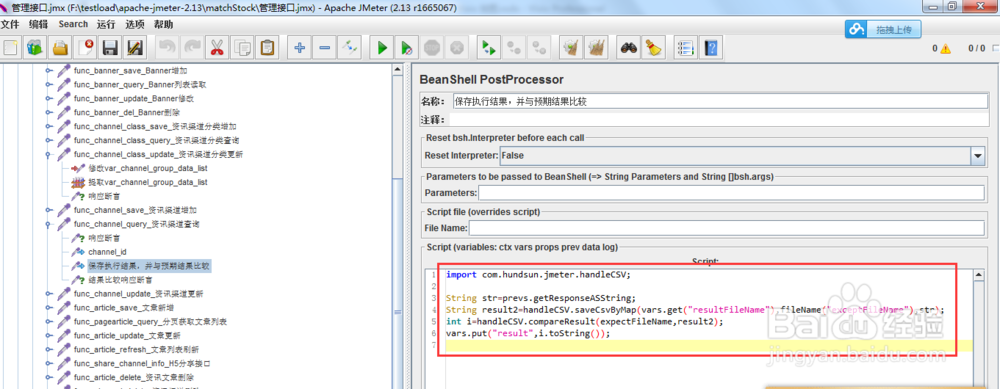Select func_article_refresh tree item
The width and height of the screenshot is (1000, 389).
pyautogui.click(x=136, y=349)
